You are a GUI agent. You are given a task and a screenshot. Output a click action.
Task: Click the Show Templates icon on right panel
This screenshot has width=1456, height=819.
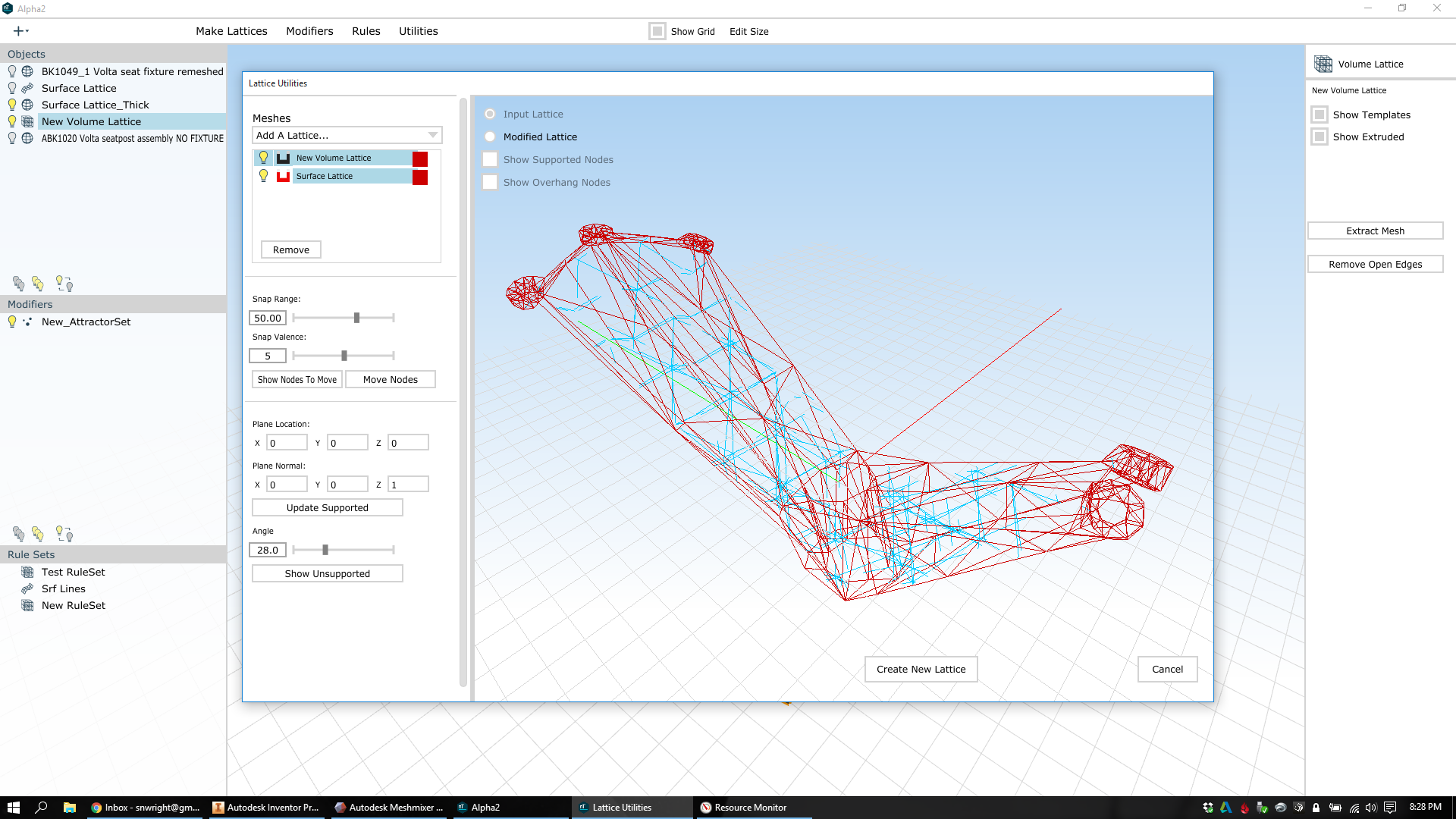[x=1320, y=114]
